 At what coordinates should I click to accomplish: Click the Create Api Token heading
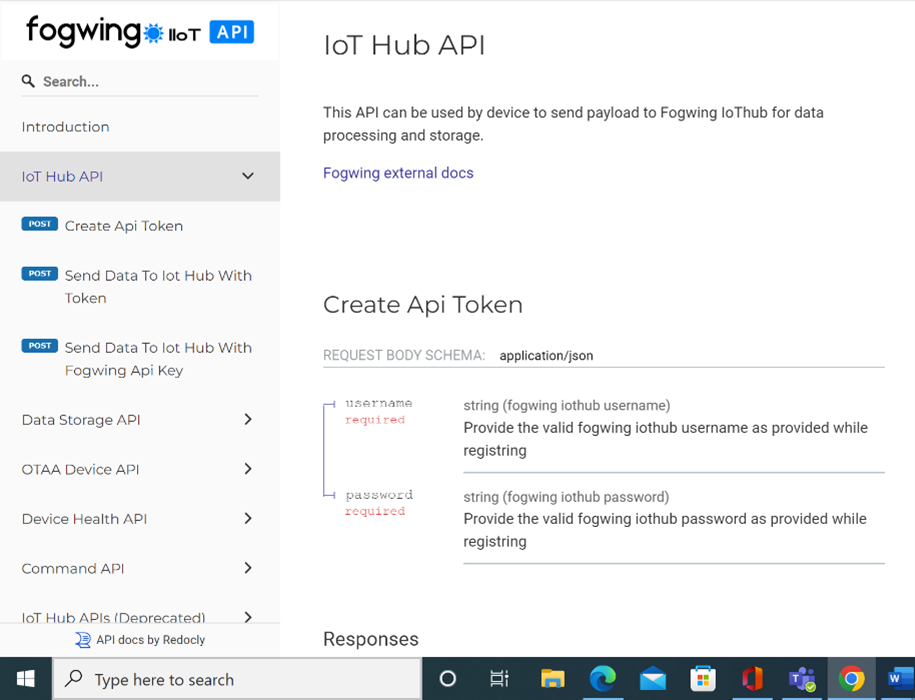(423, 305)
